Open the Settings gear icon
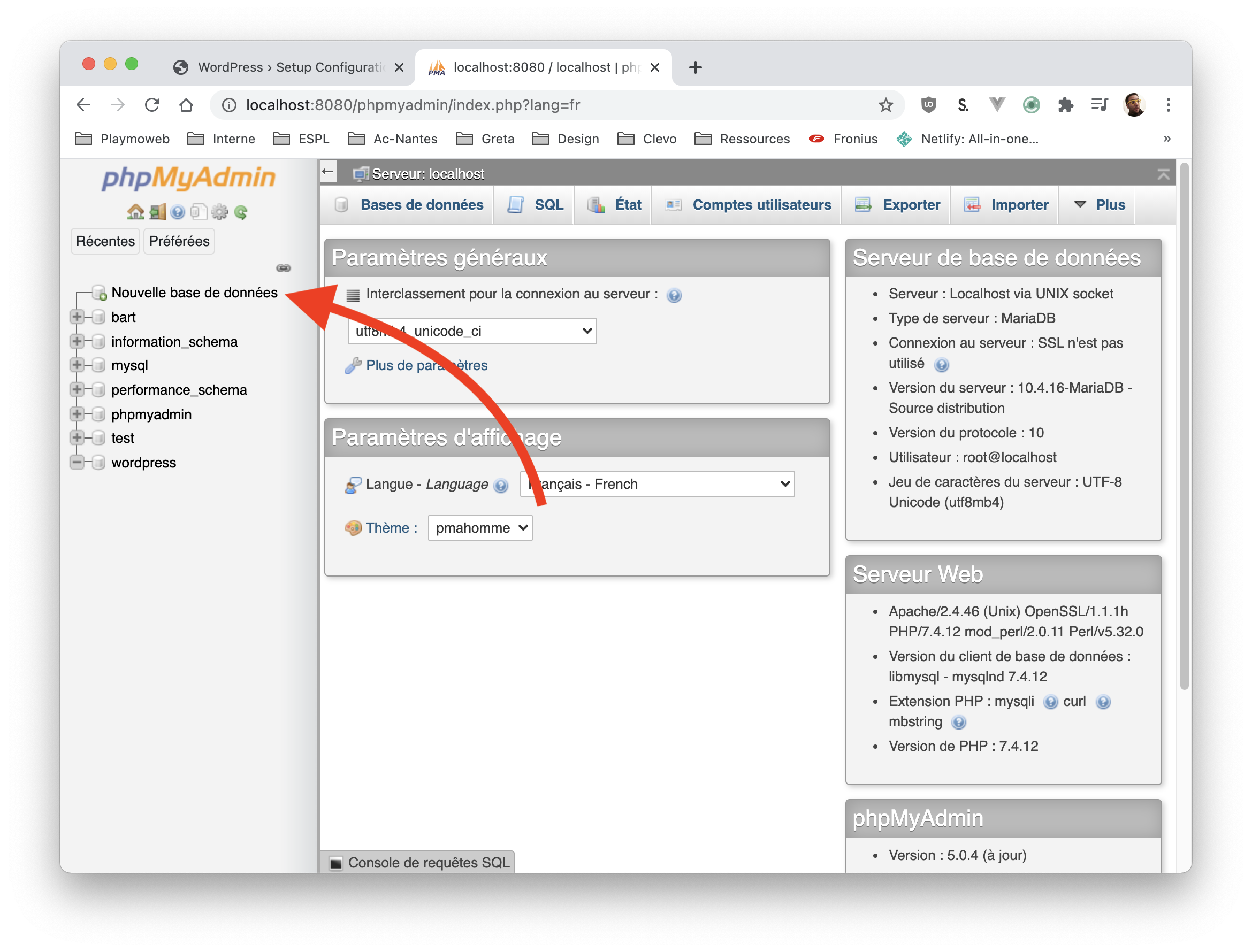Image resolution: width=1252 pixels, height=952 pixels. click(219, 212)
